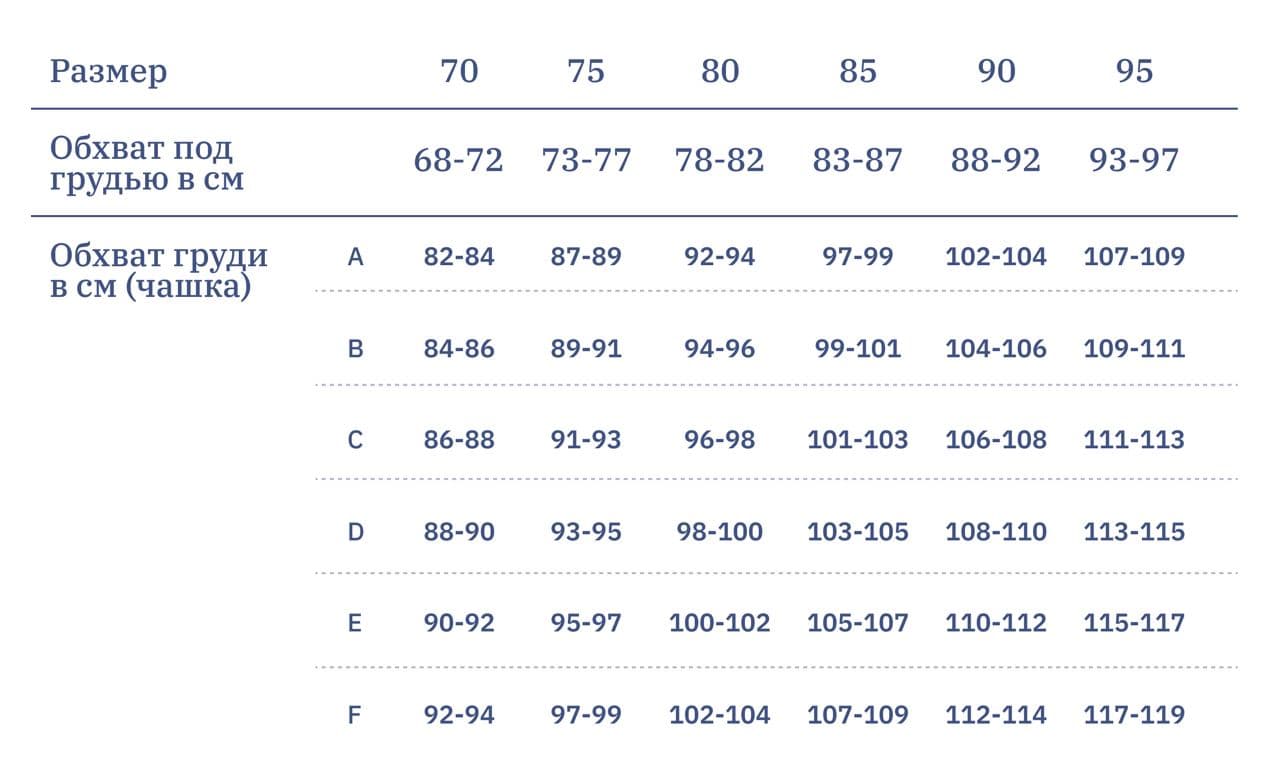The height and width of the screenshot is (778, 1280).
Task: Click the 96-98 cell in row C
Action: click(x=720, y=440)
